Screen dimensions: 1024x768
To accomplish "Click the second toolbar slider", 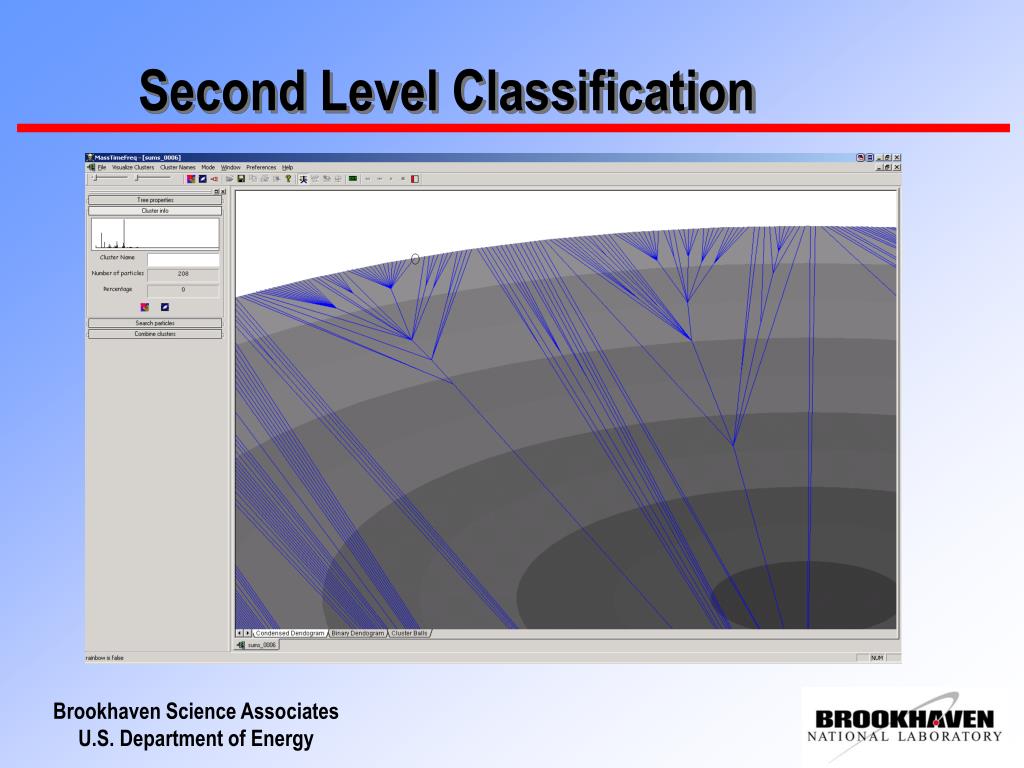I will 153,178.
